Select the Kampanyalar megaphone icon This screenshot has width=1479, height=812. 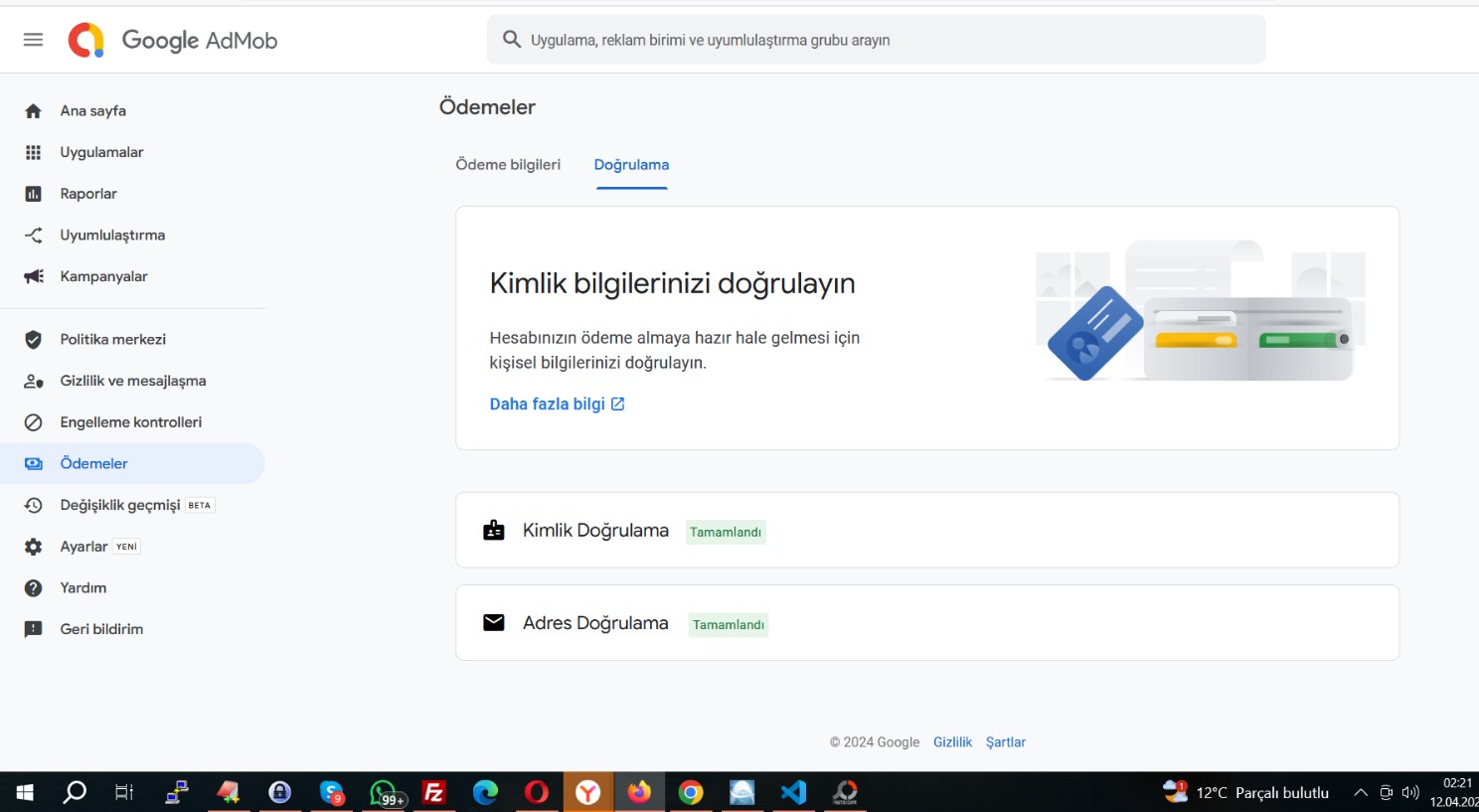(33, 276)
